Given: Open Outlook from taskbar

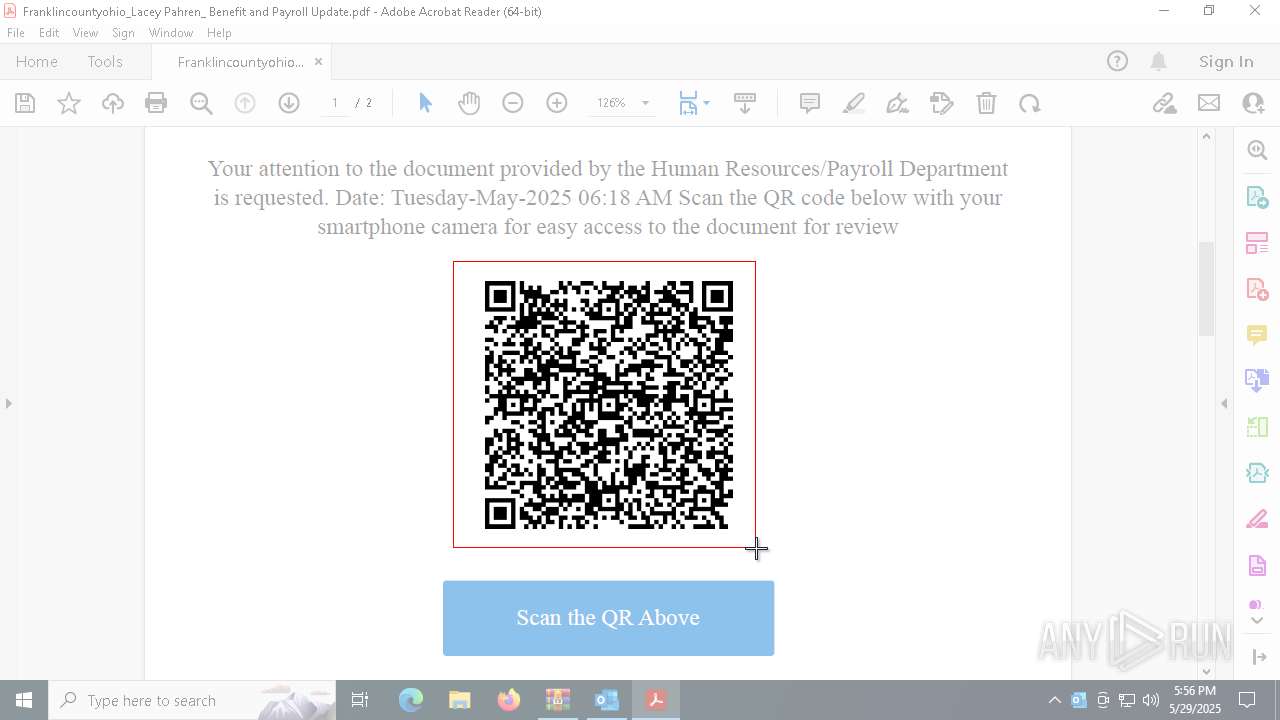Looking at the screenshot, I should click(607, 700).
